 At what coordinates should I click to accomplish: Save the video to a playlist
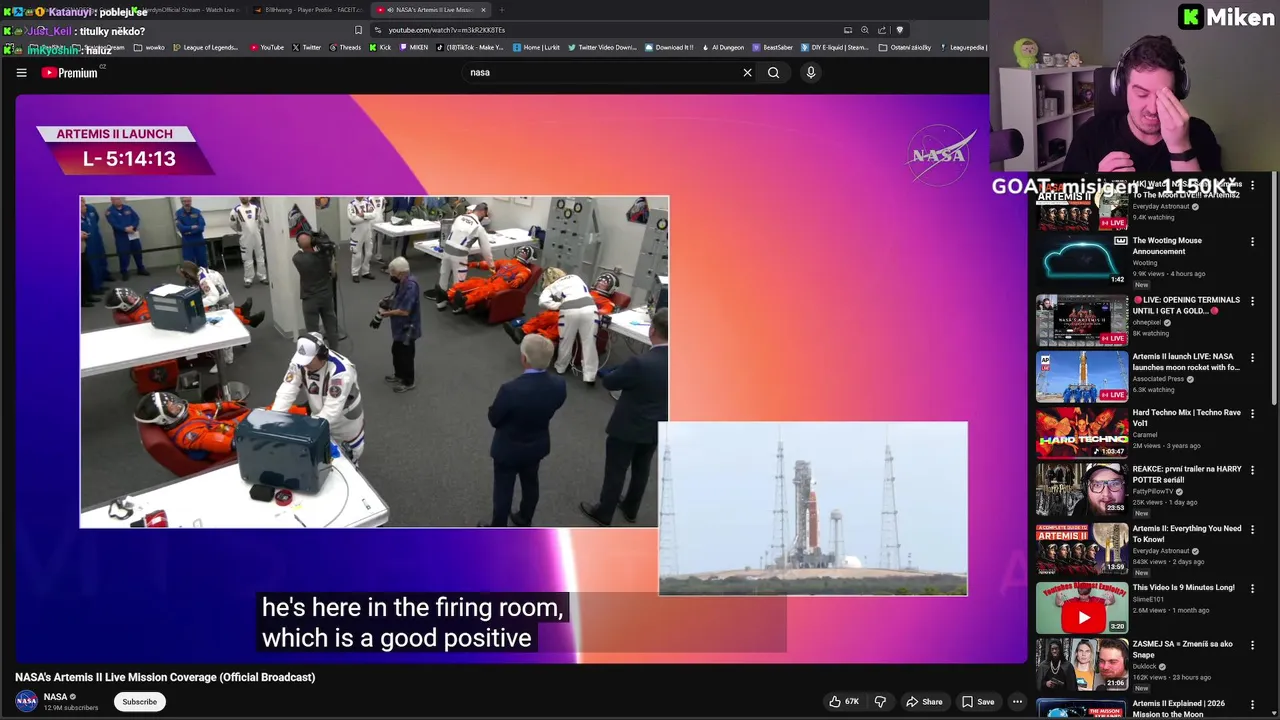(977, 702)
